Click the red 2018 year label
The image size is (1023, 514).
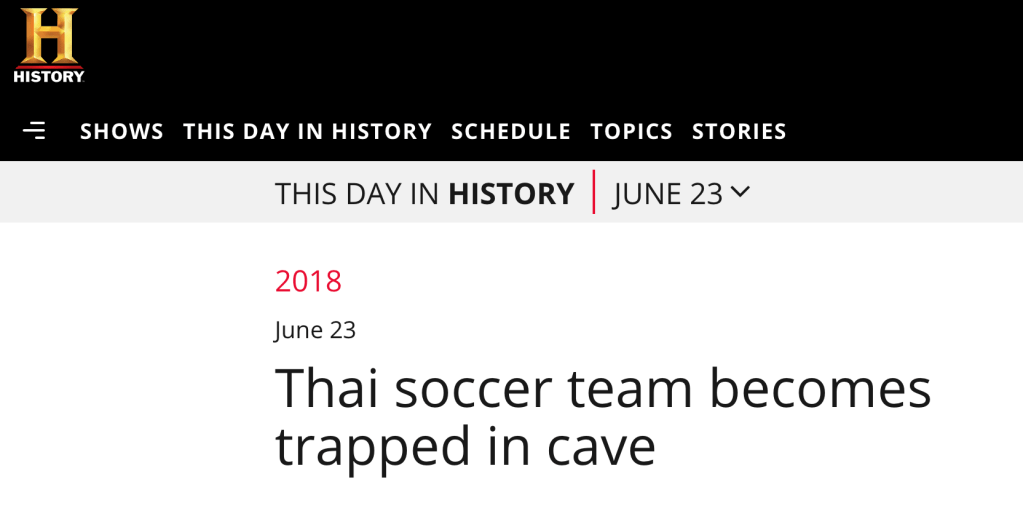point(308,281)
